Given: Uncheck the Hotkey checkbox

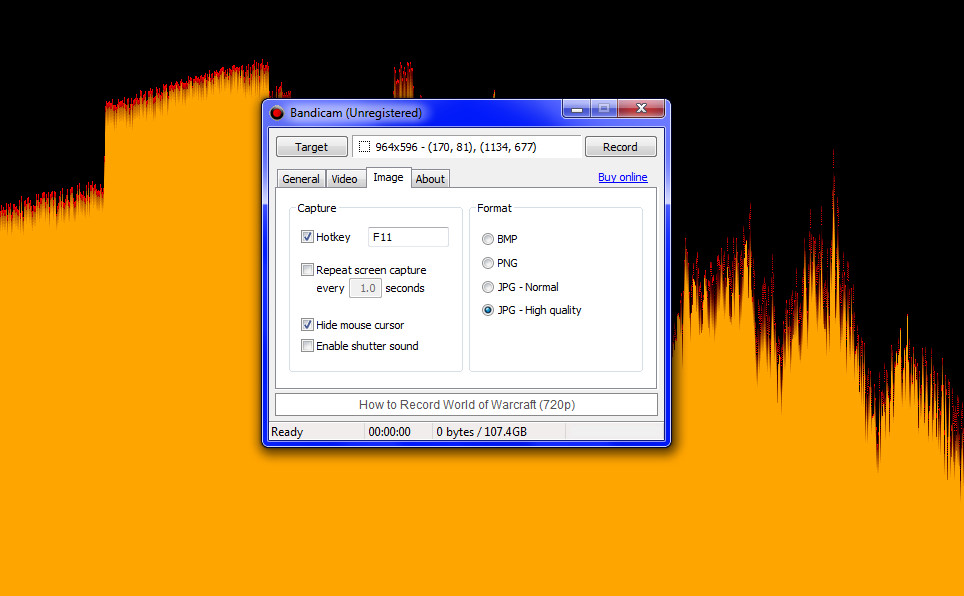Looking at the screenshot, I should pyautogui.click(x=307, y=237).
